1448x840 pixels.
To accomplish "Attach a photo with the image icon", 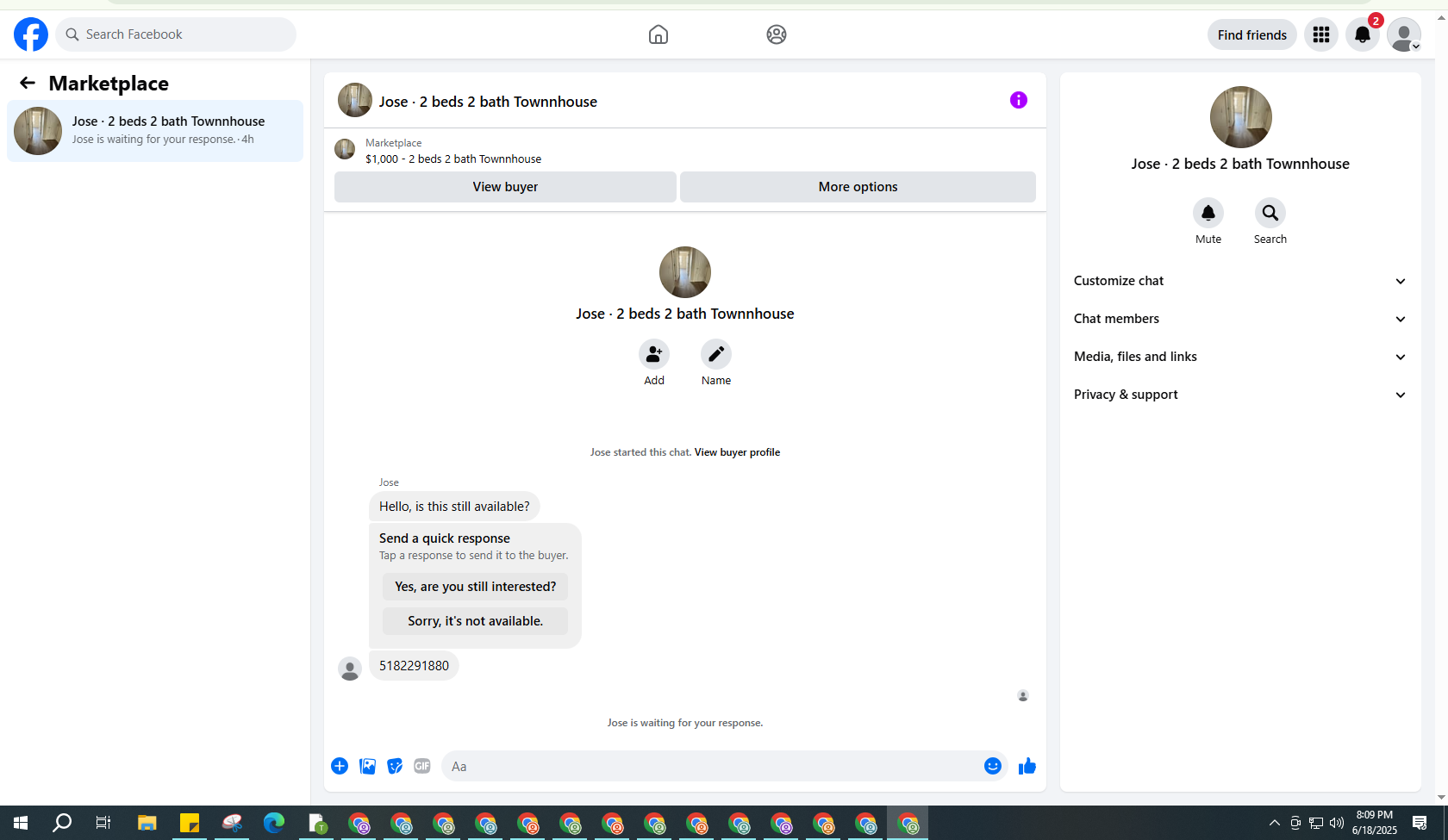I will (x=367, y=766).
